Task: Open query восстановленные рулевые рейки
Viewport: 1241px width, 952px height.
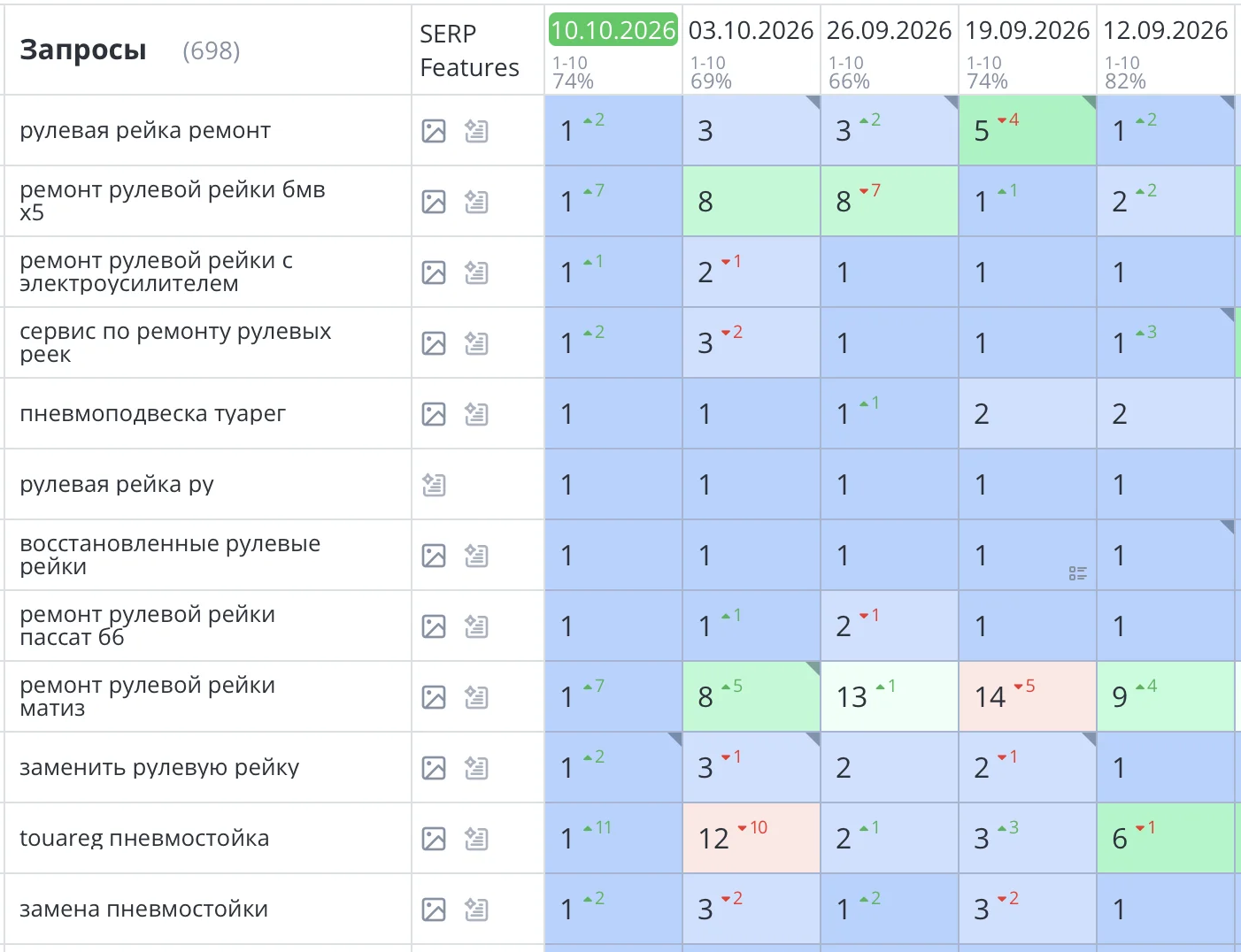Action: point(170,555)
